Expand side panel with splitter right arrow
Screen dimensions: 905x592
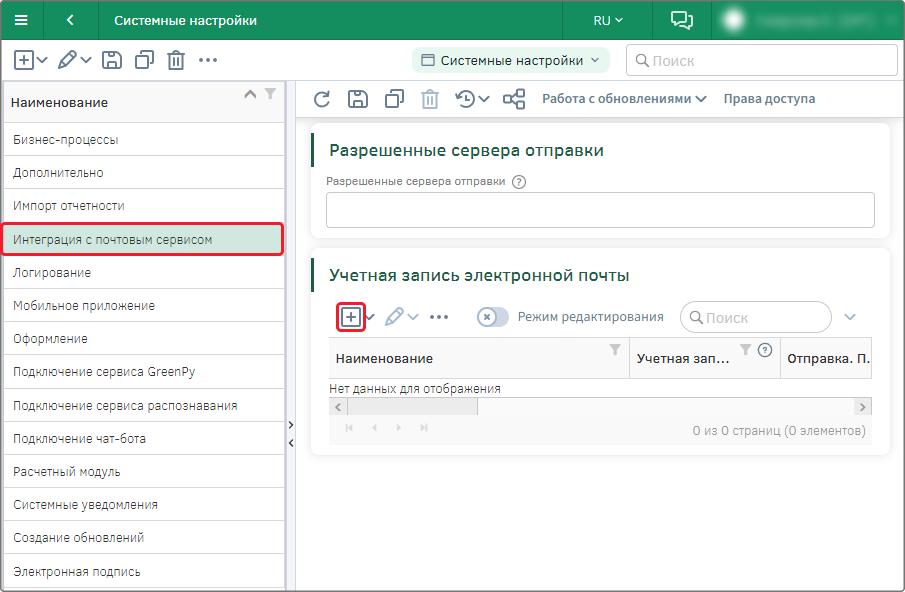(291, 425)
